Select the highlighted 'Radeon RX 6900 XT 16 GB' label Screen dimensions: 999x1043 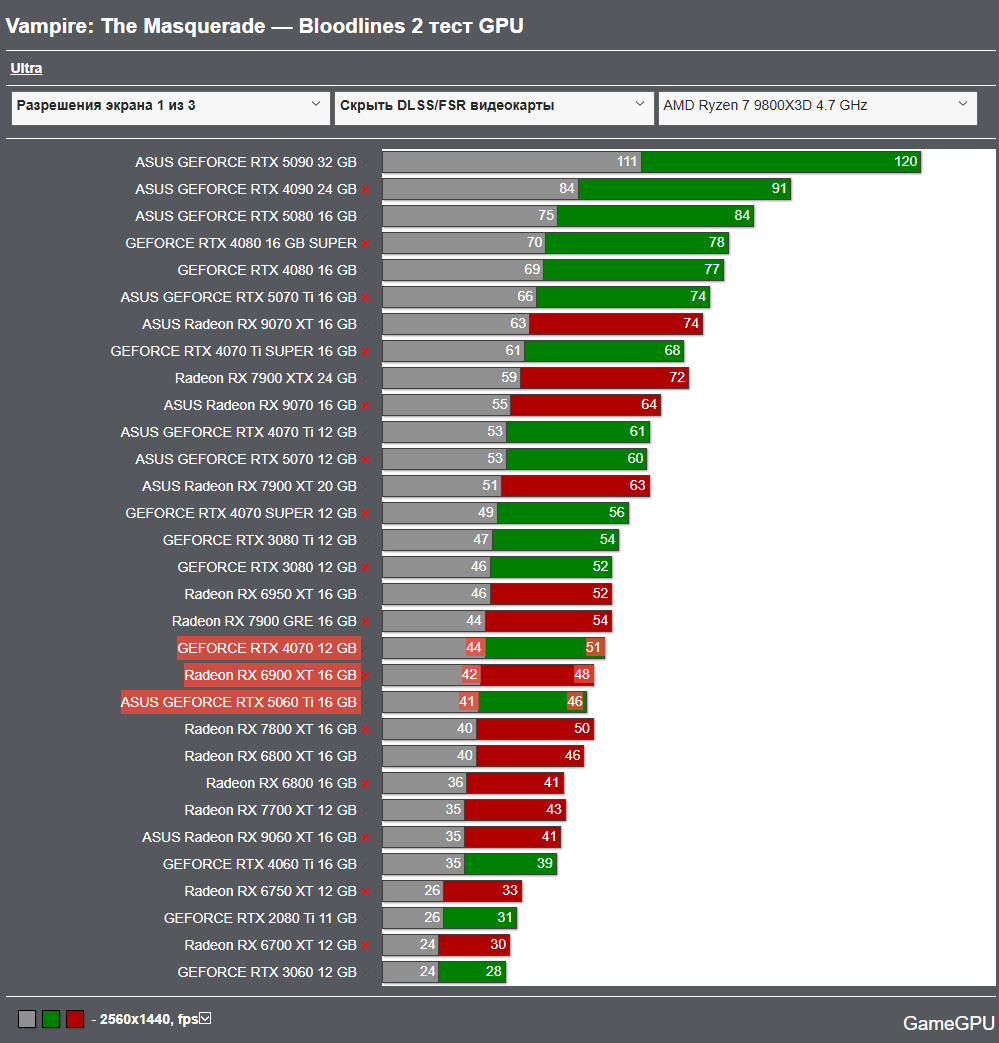coord(273,675)
